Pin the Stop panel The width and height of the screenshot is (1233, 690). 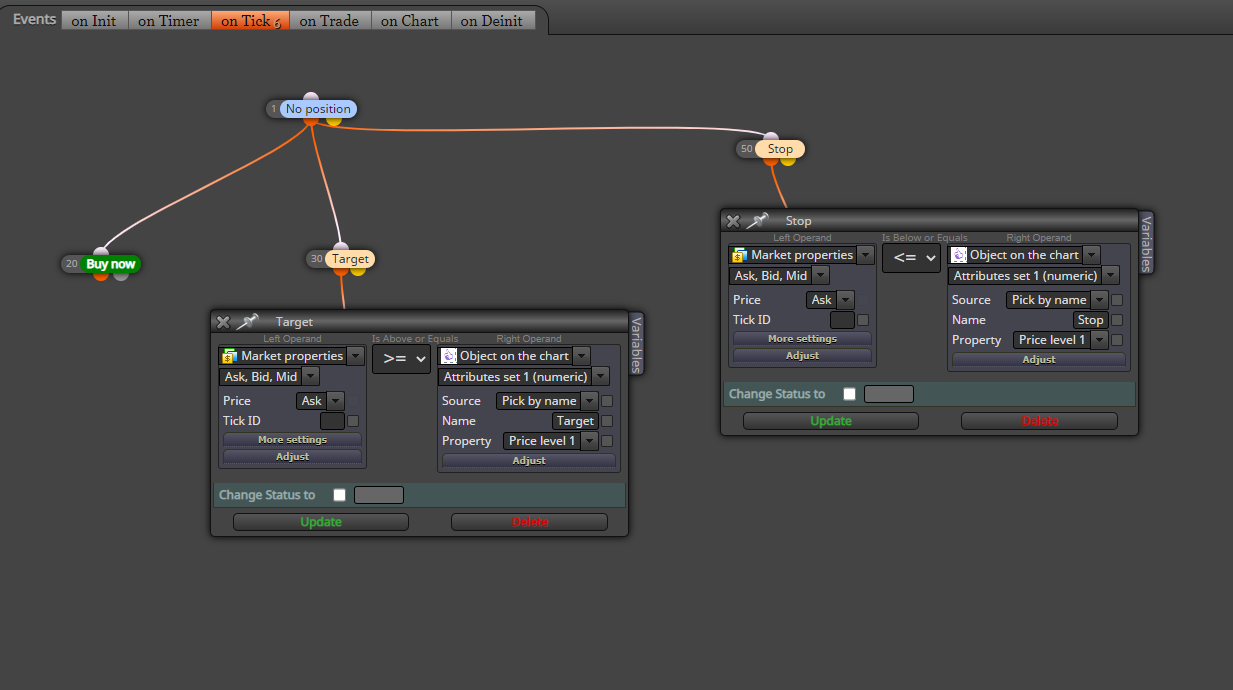[x=757, y=220]
